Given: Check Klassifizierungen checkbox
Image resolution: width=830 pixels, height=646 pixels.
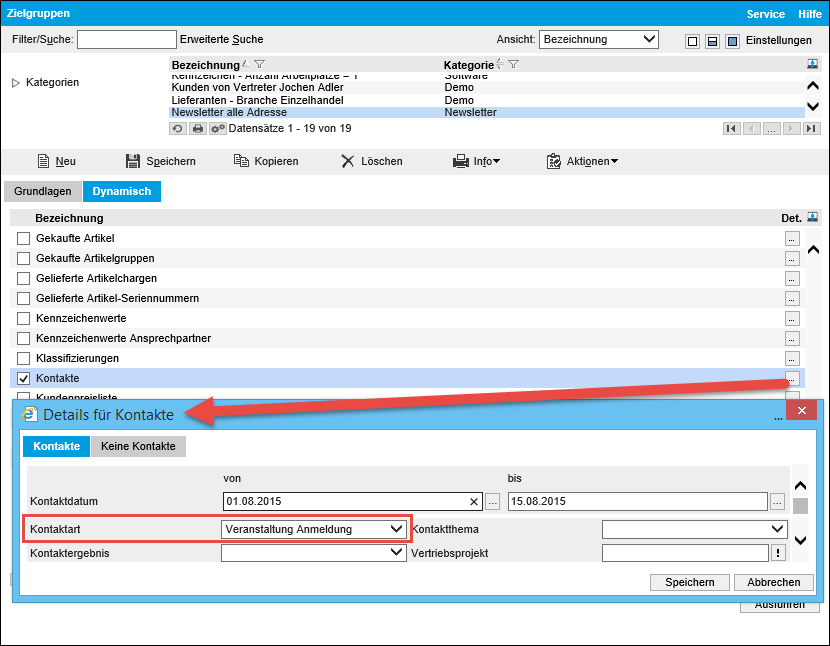Looking at the screenshot, I should point(23,358).
